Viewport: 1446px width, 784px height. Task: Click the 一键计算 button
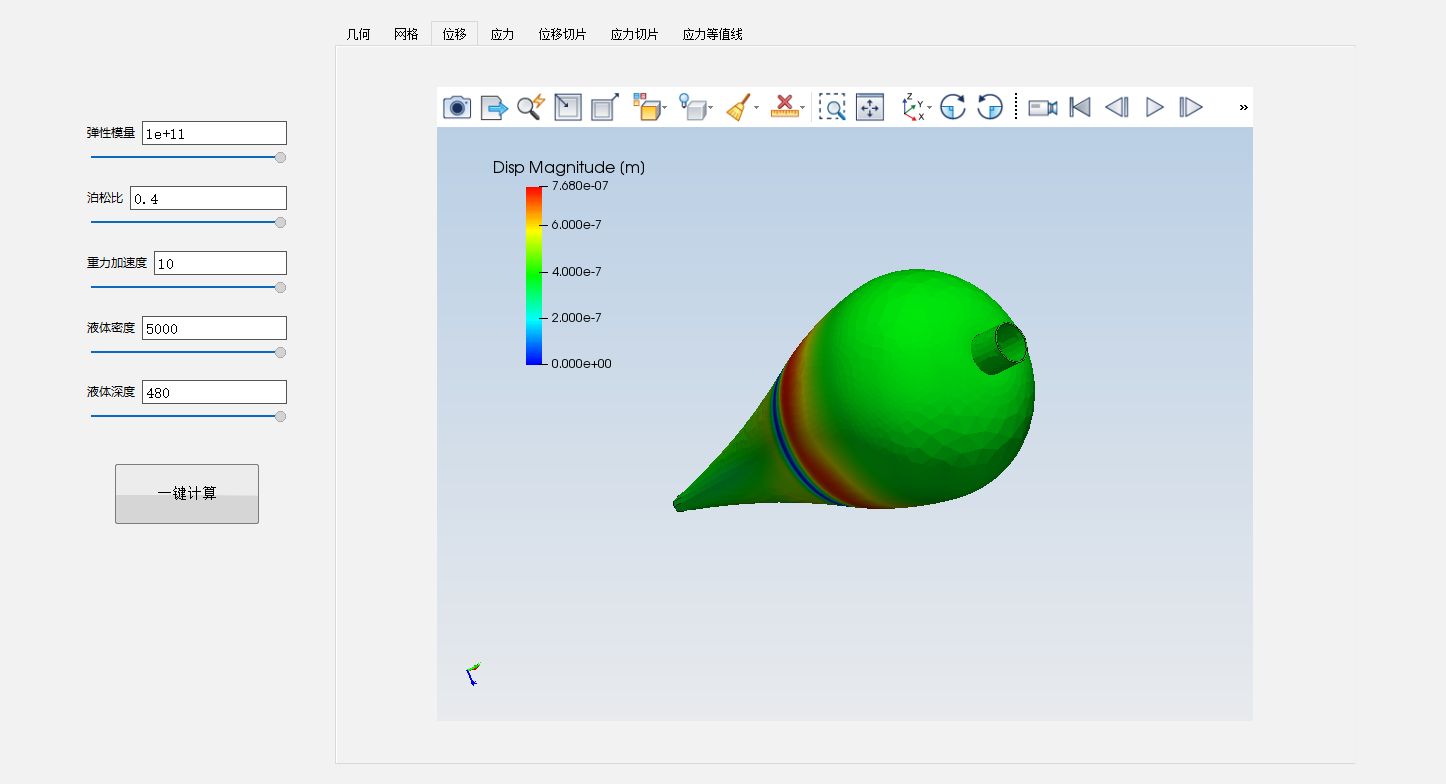[x=187, y=494]
